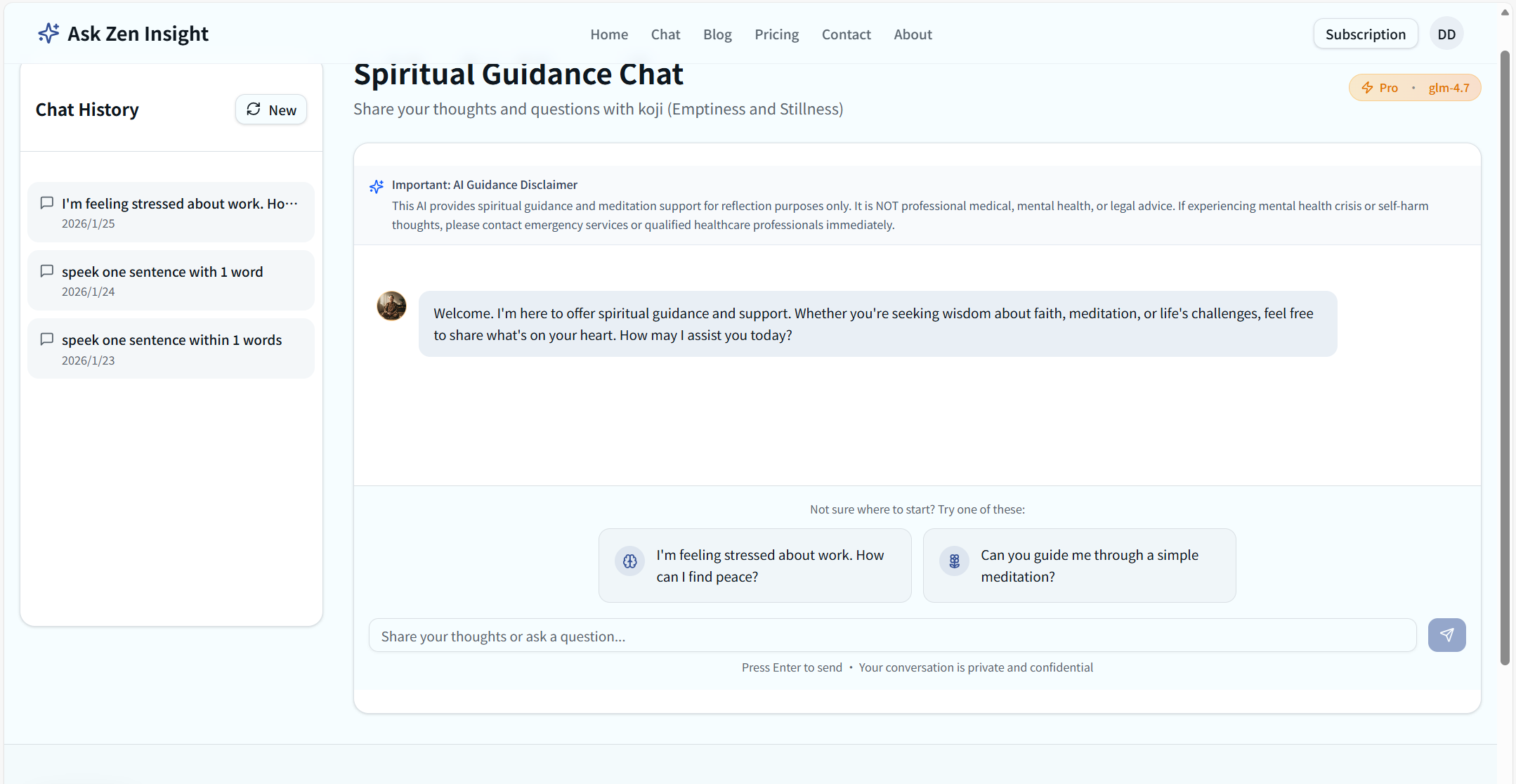Click the paper plane send button

tap(1446, 635)
